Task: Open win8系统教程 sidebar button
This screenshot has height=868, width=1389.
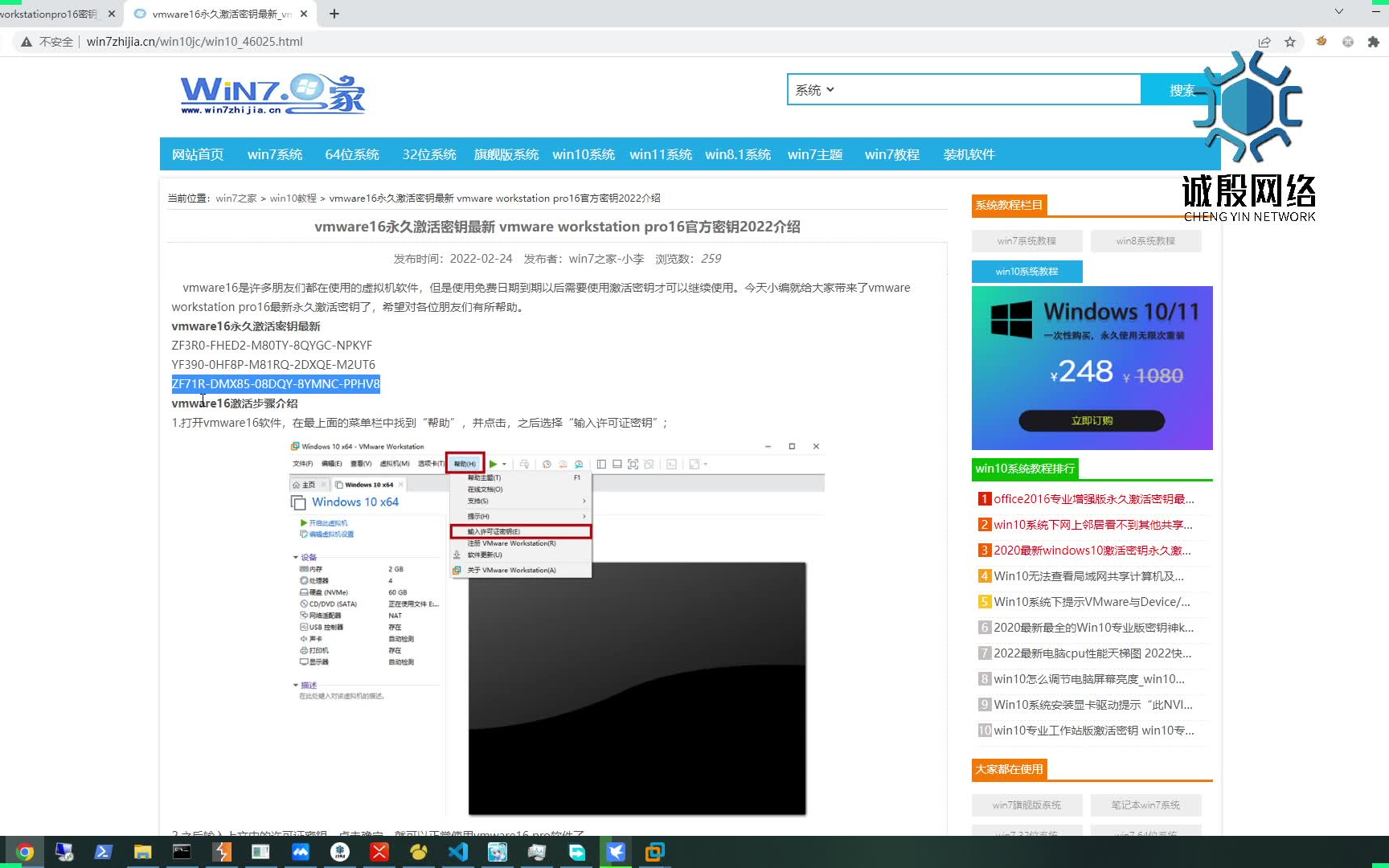Action: [x=1145, y=241]
